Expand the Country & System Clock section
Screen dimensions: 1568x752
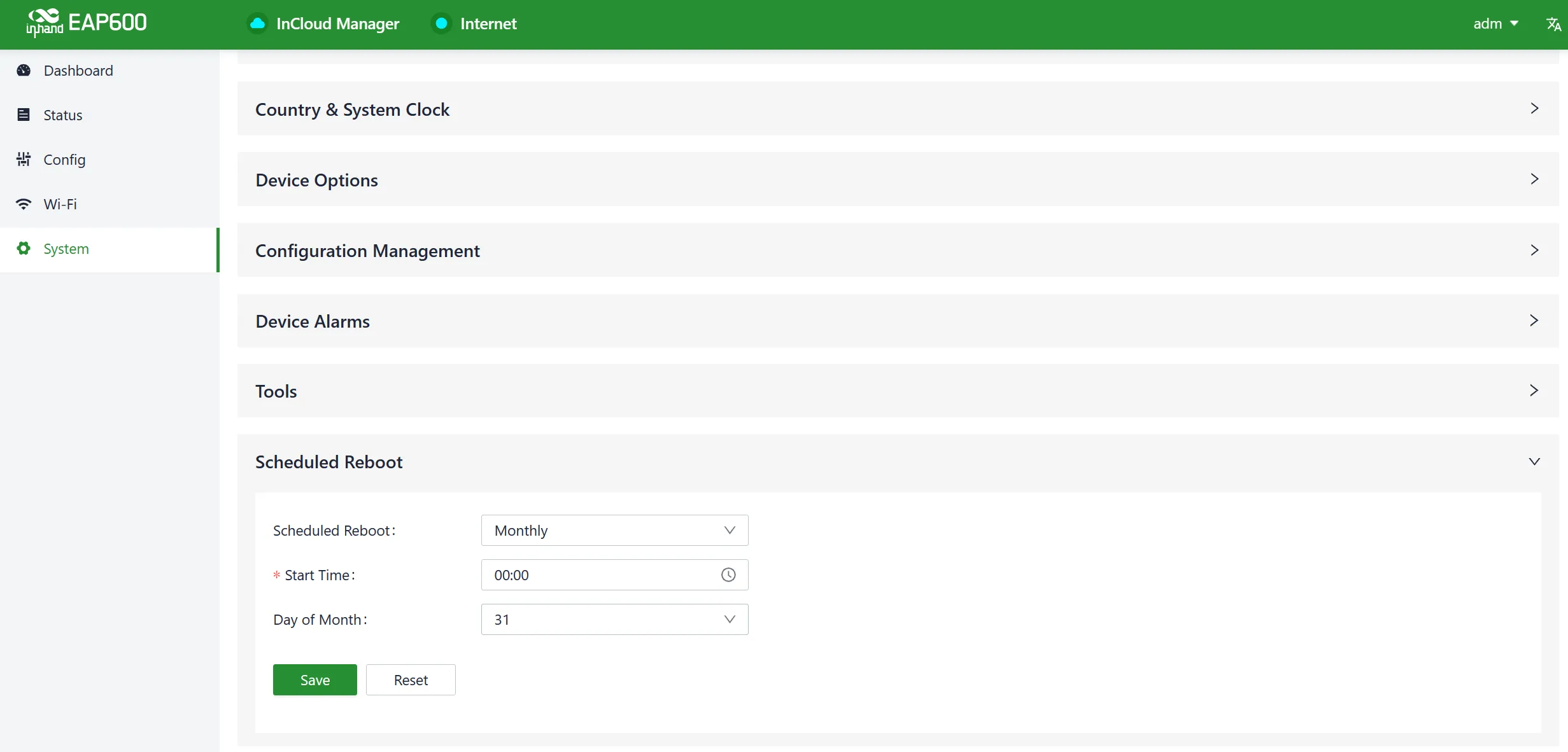(x=898, y=109)
